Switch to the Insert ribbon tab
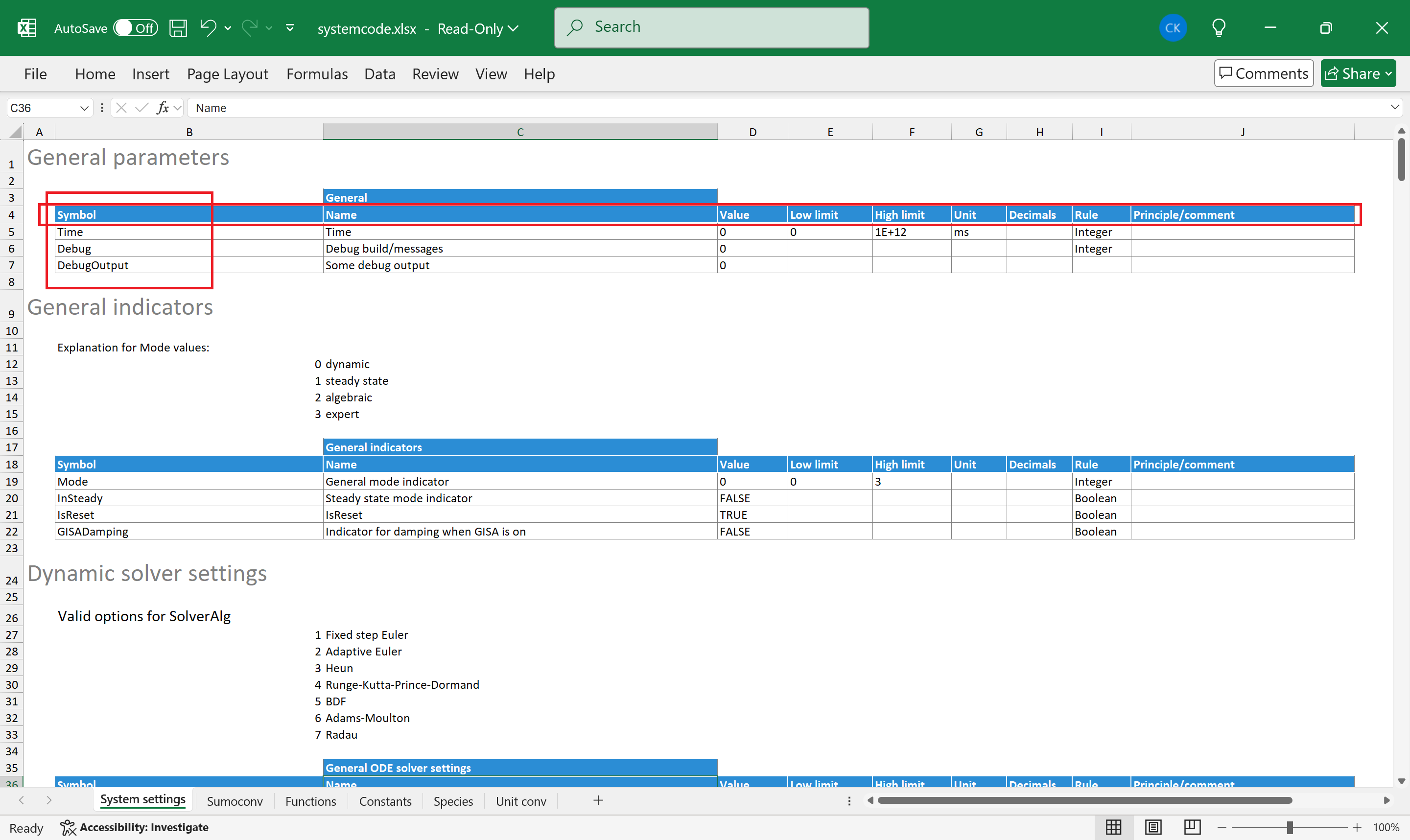This screenshot has width=1410, height=840. pyautogui.click(x=151, y=74)
